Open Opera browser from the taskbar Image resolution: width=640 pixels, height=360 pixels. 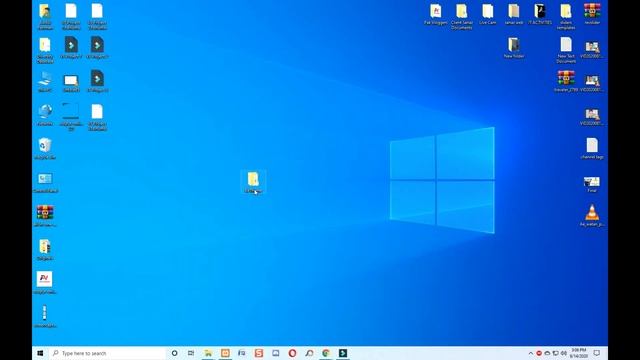(x=292, y=353)
